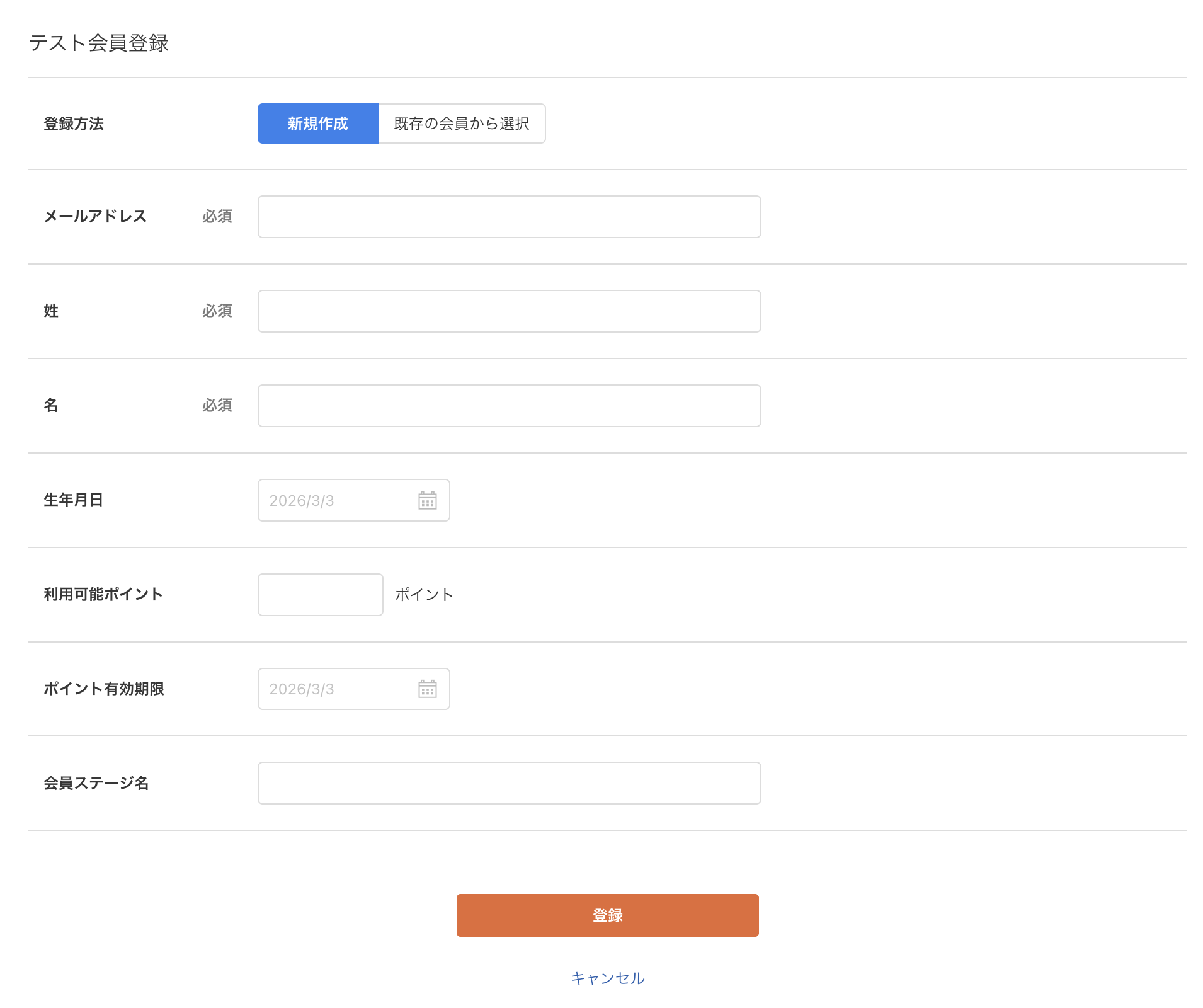Click the 利用可能ポイント number field

pos(320,594)
